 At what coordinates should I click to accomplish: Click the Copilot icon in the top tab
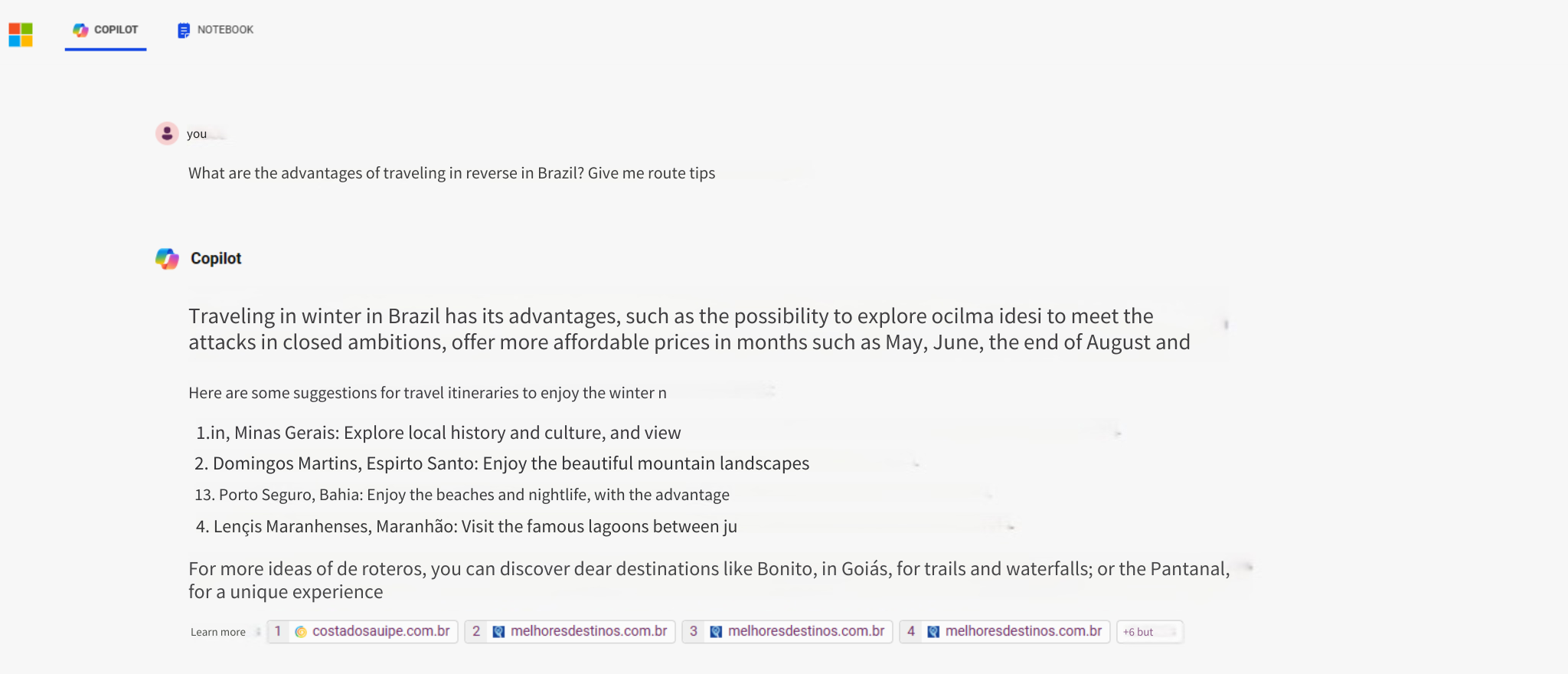pyautogui.click(x=80, y=30)
